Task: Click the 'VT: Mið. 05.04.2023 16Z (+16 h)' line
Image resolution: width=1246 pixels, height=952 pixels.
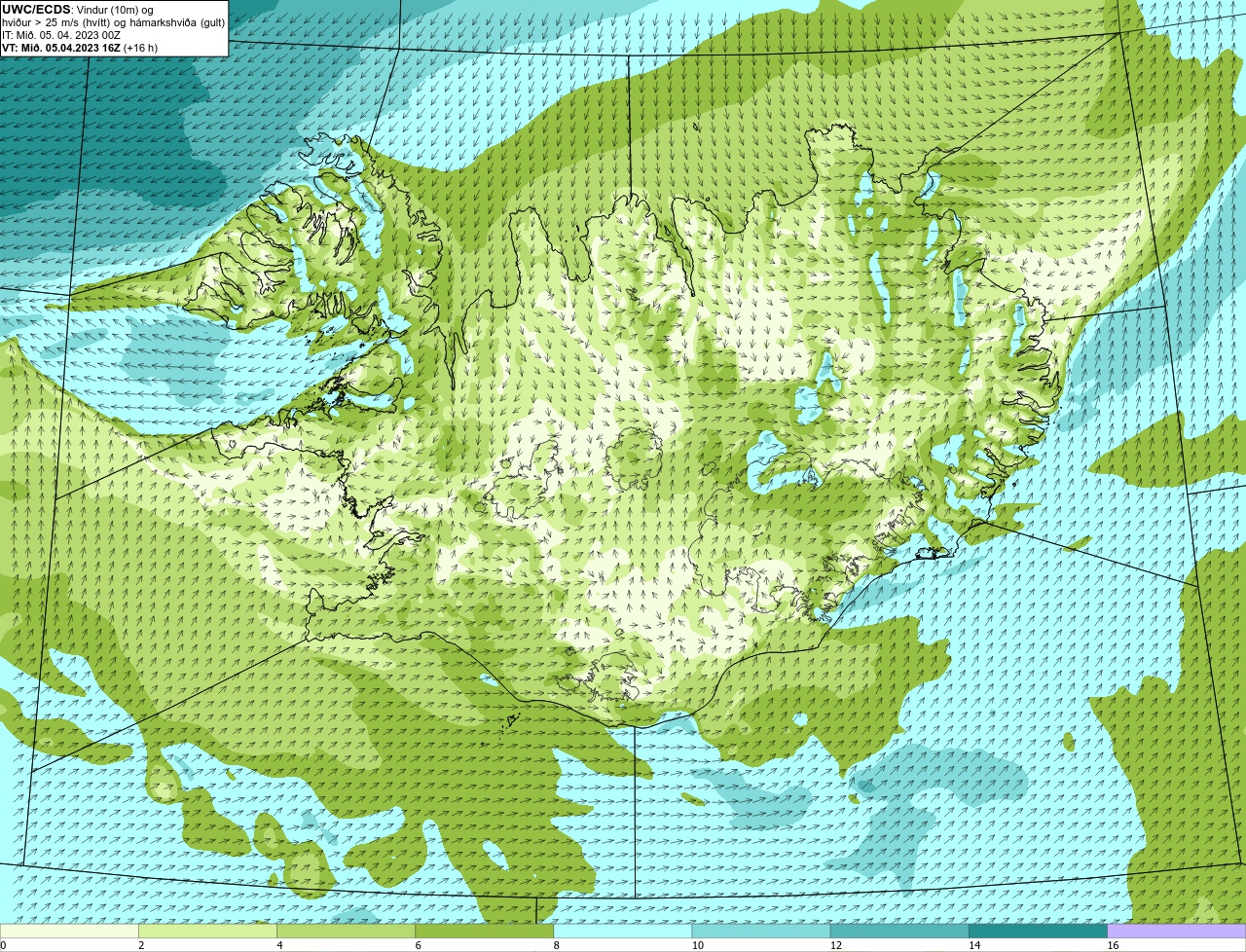Action: [x=80, y=48]
